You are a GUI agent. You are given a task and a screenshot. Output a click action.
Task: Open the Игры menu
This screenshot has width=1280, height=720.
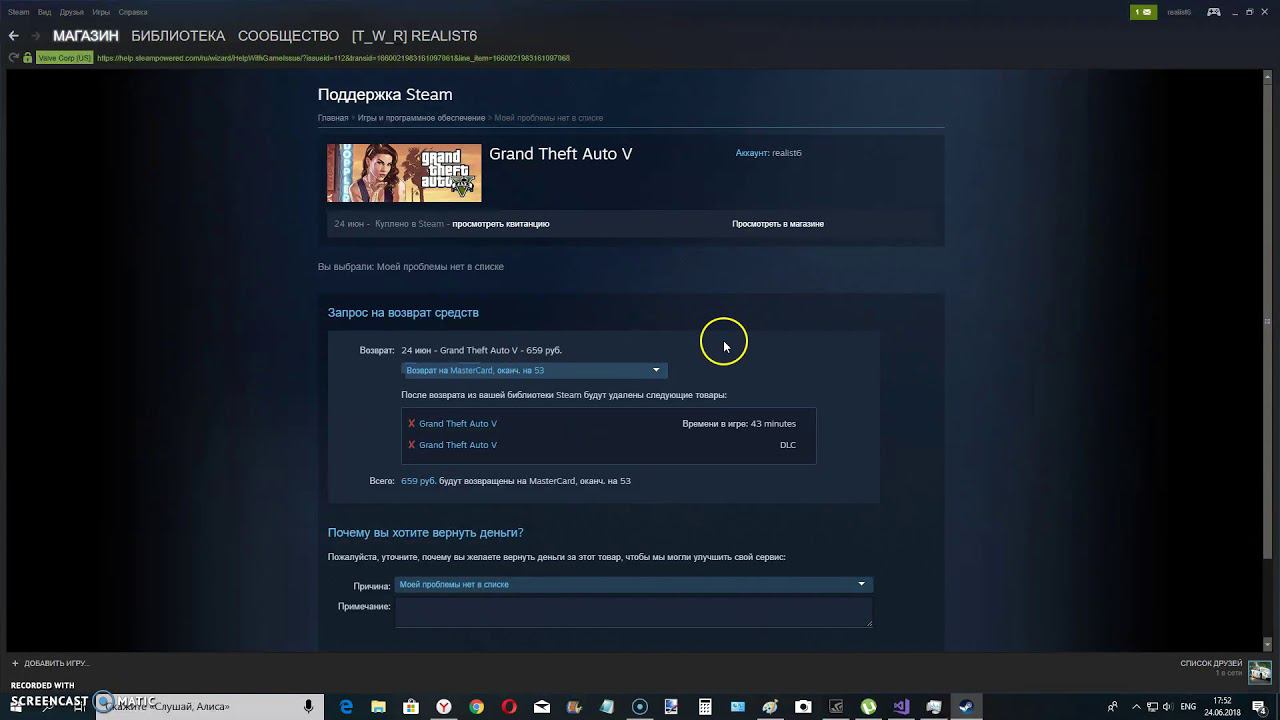coord(101,12)
